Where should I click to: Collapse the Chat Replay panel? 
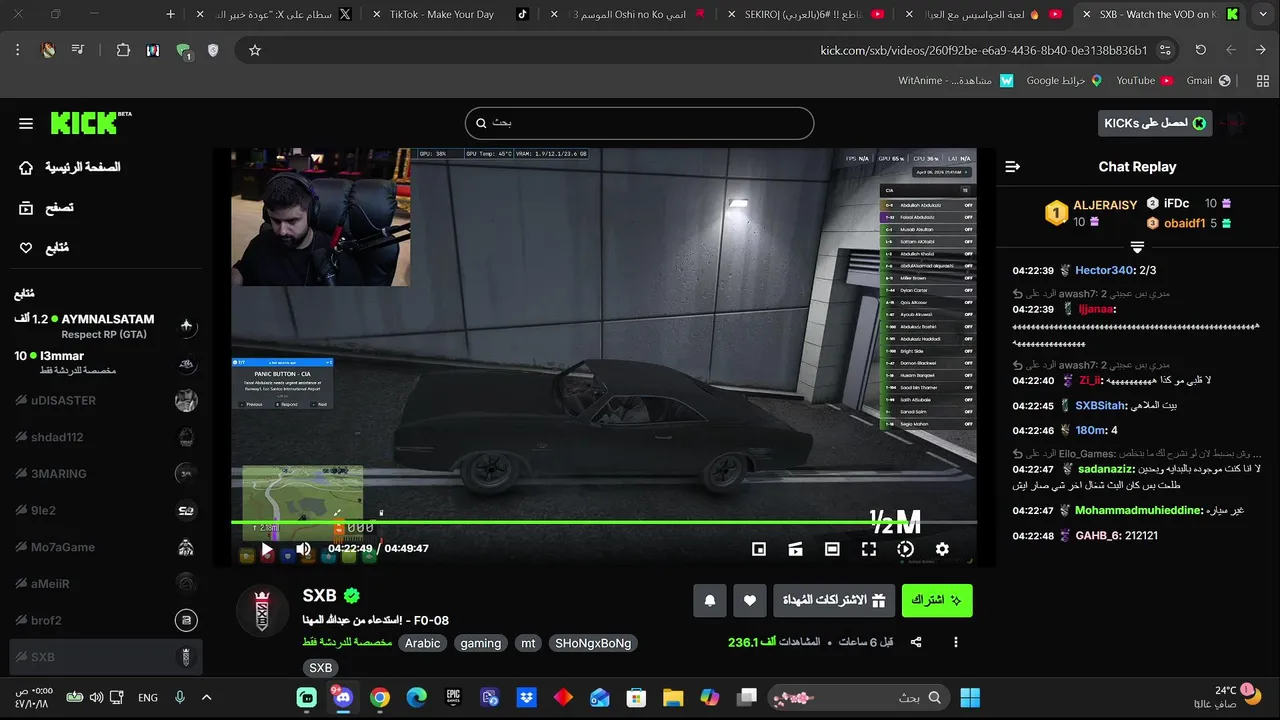(1012, 167)
